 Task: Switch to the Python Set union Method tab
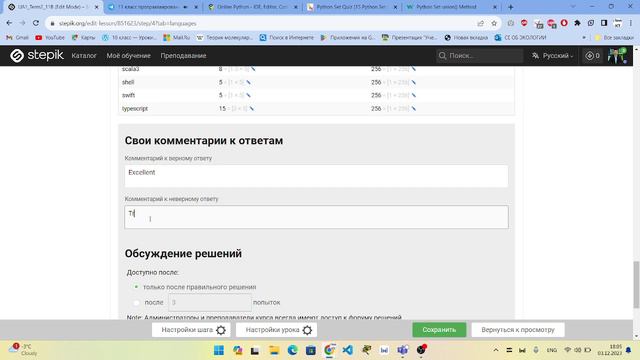pyautogui.click(x=451, y=7)
